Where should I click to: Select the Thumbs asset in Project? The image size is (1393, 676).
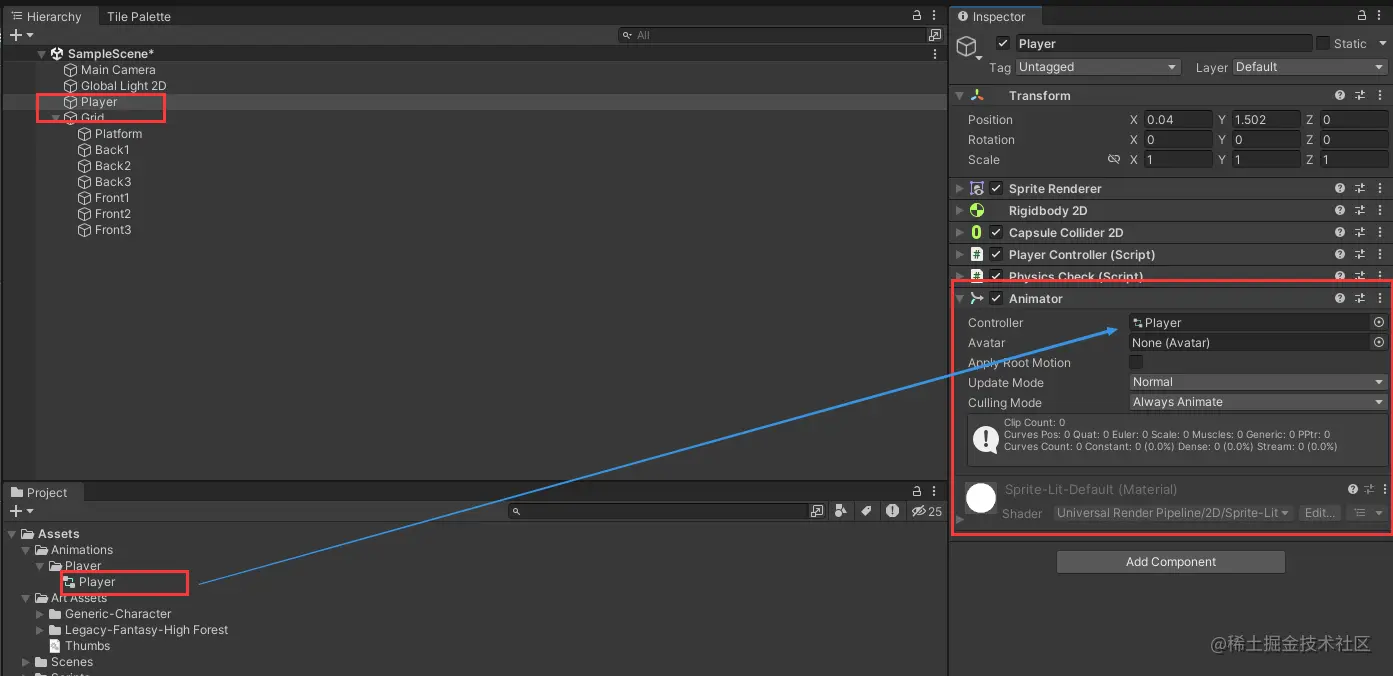(x=88, y=646)
